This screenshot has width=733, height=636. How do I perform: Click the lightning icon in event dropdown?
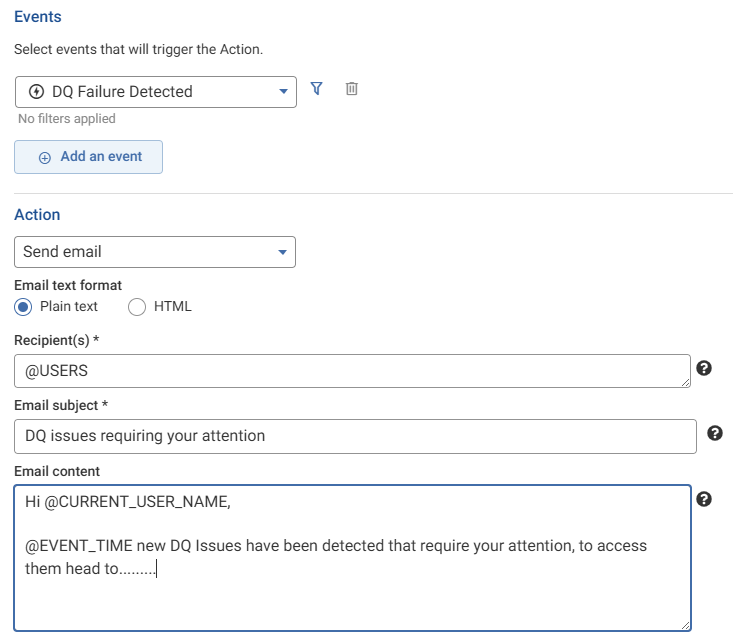[x=37, y=92]
